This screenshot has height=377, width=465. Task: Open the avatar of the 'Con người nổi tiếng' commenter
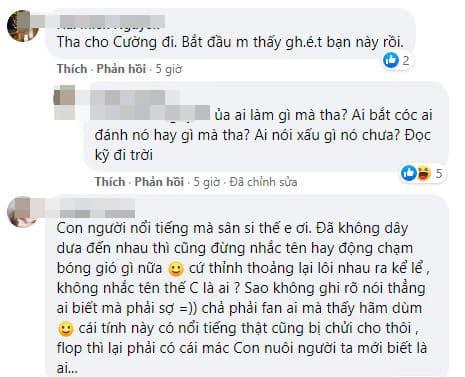22,212
